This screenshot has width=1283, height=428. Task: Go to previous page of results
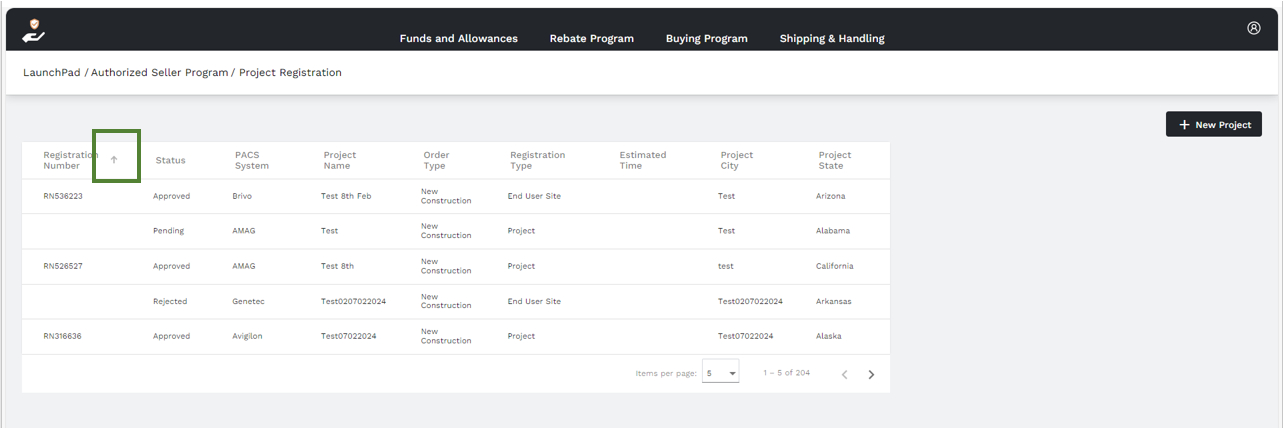tap(844, 374)
